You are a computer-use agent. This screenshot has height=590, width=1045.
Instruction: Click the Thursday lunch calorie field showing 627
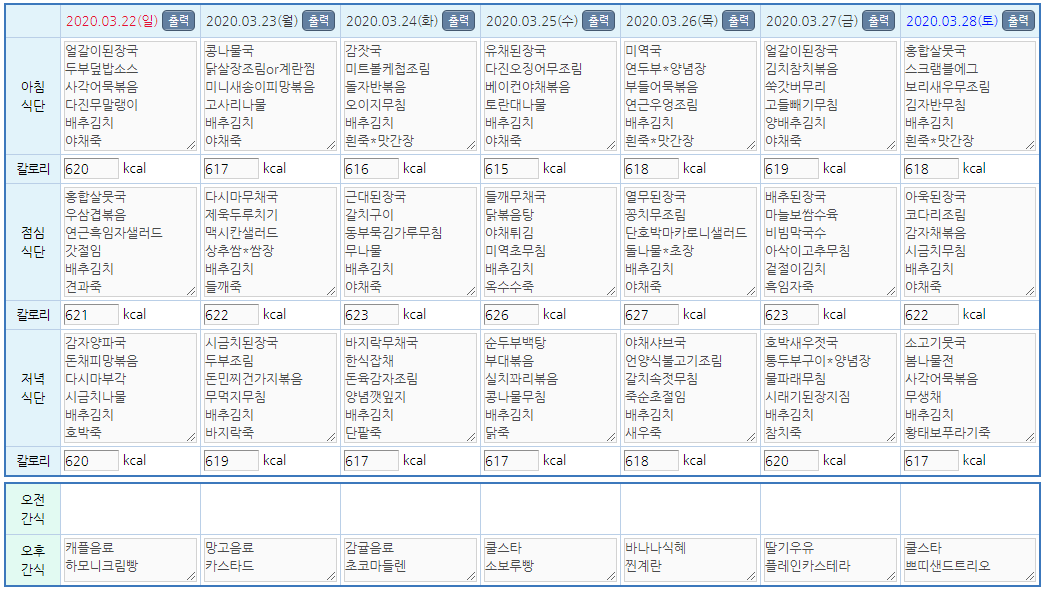tap(651, 315)
